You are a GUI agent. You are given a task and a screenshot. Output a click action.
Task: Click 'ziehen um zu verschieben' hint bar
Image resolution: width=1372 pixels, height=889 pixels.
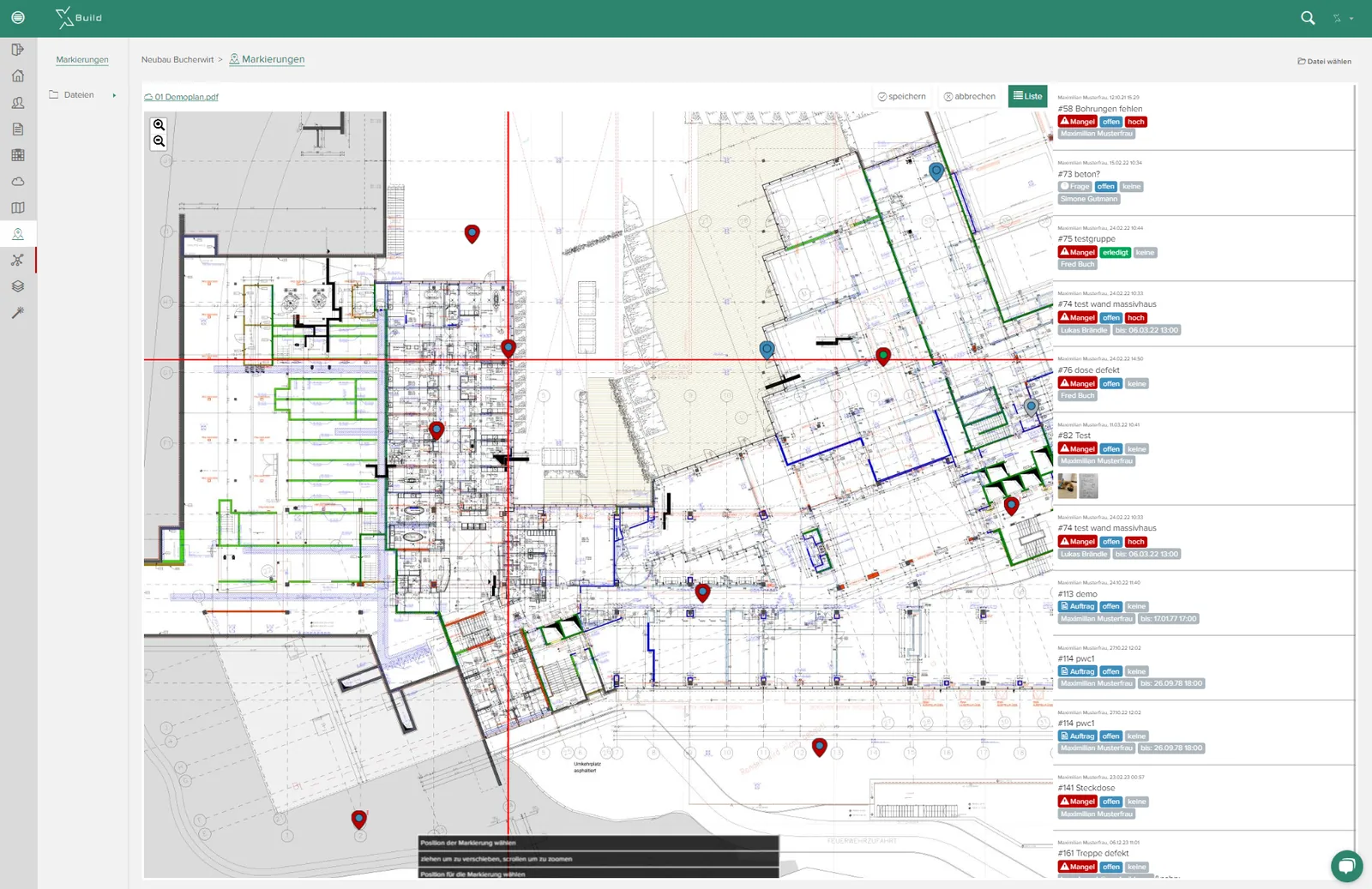tap(599, 858)
